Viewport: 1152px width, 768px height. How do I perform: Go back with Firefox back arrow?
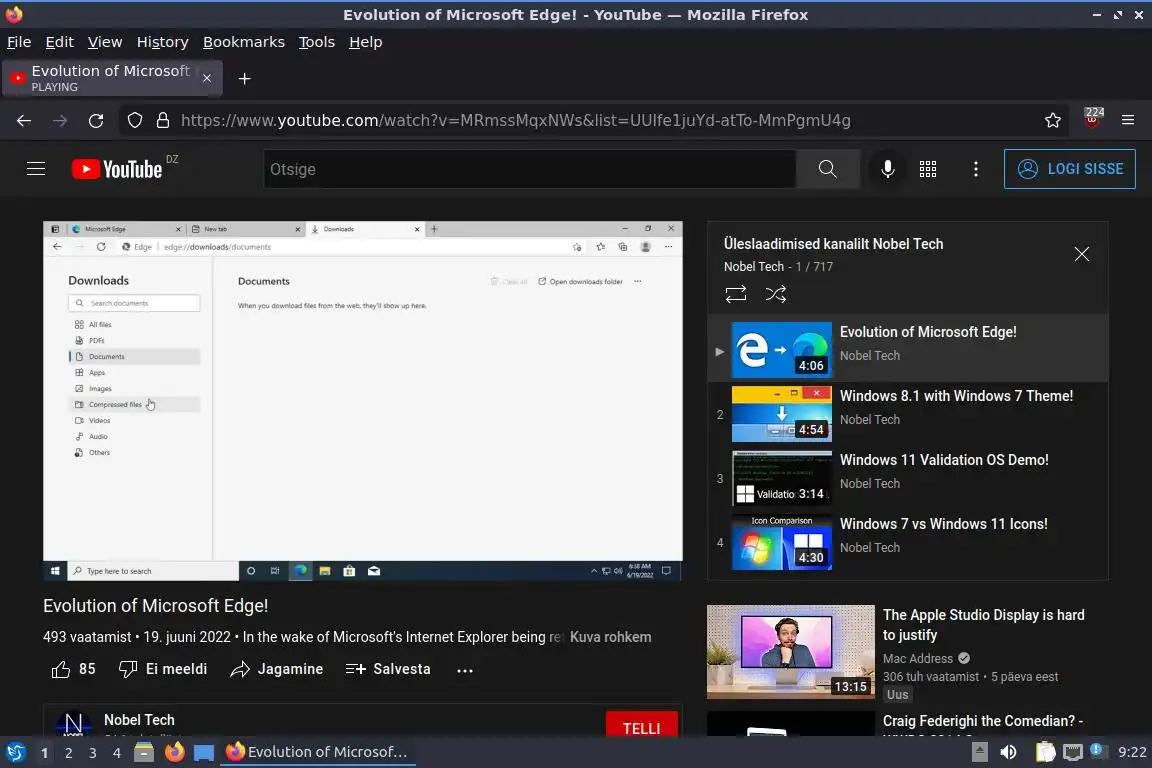(24, 121)
